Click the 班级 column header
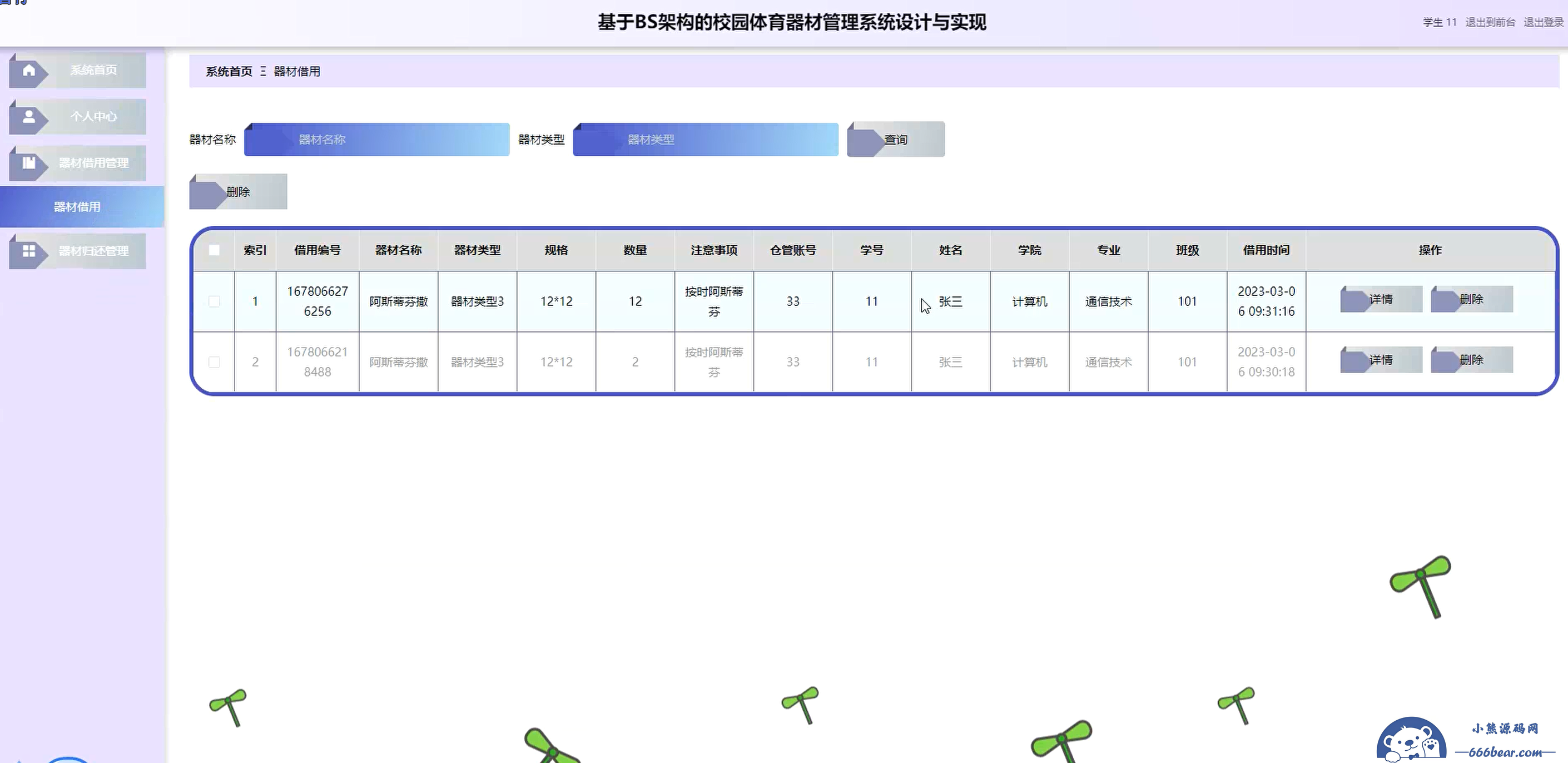 click(x=1188, y=250)
